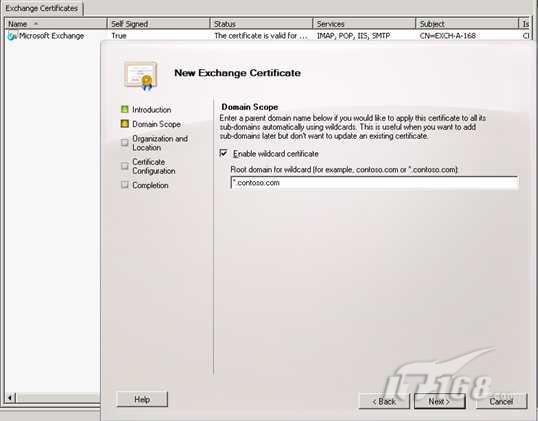Click the Cancel button
The height and width of the screenshot is (421, 538).
click(501, 401)
